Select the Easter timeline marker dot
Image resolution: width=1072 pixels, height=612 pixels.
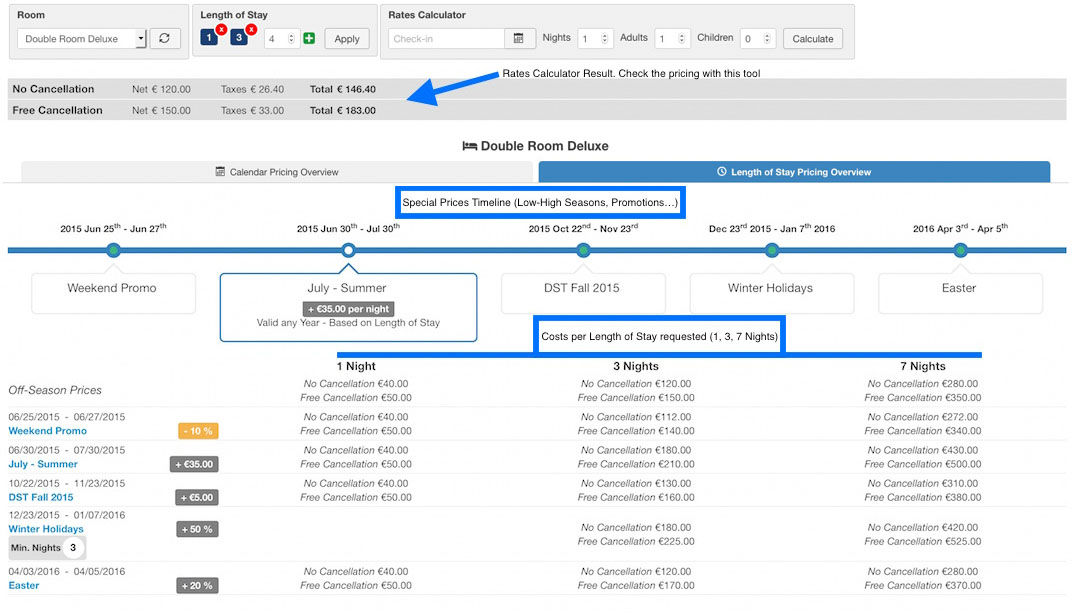[x=960, y=250]
